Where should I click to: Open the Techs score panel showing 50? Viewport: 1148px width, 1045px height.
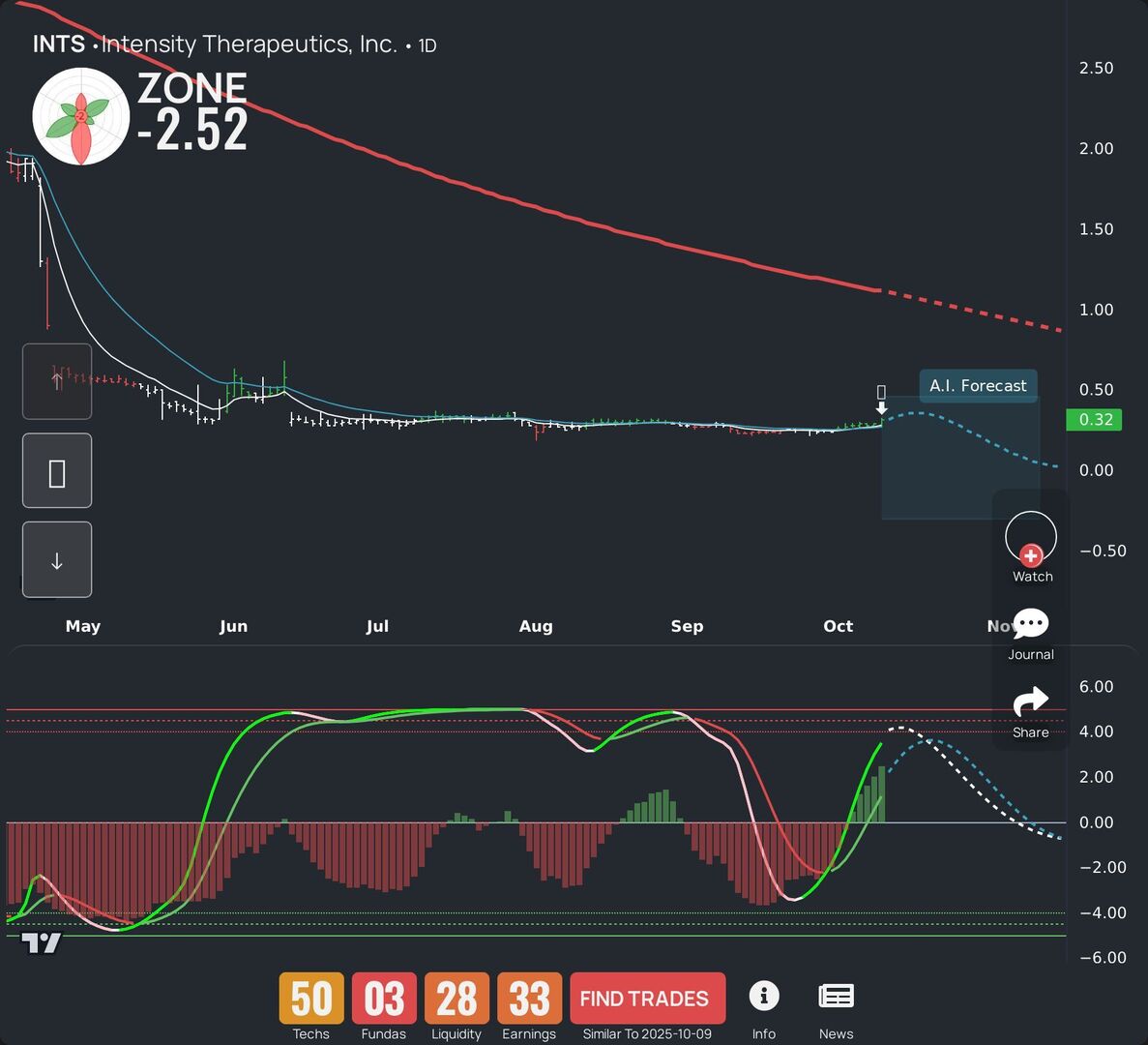310,998
